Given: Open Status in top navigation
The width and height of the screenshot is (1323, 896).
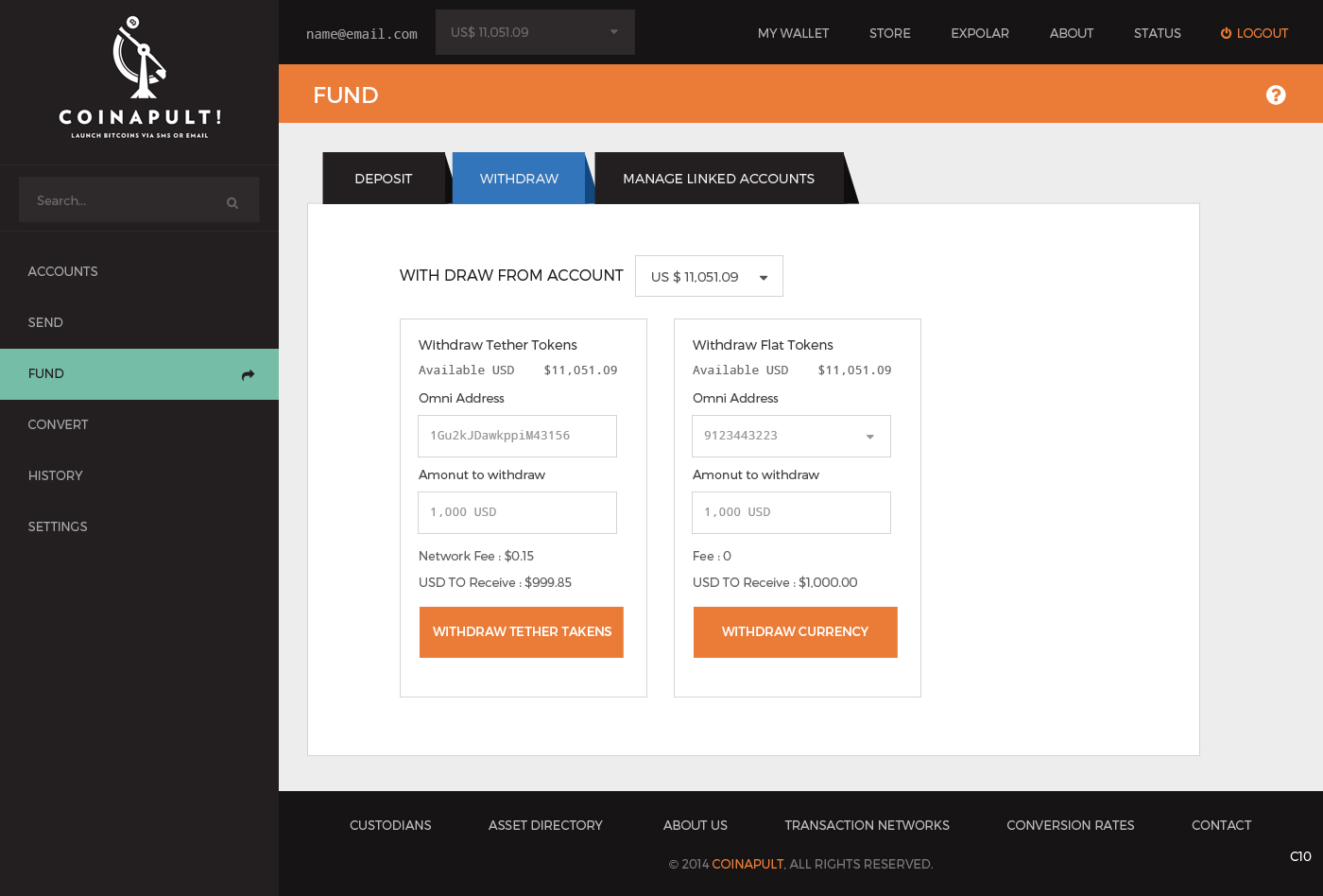Looking at the screenshot, I should pyautogui.click(x=1158, y=33).
